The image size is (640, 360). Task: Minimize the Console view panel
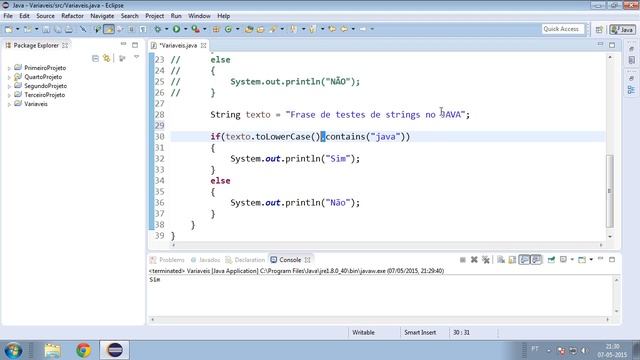pyautogui.click(x=600, y=259)
